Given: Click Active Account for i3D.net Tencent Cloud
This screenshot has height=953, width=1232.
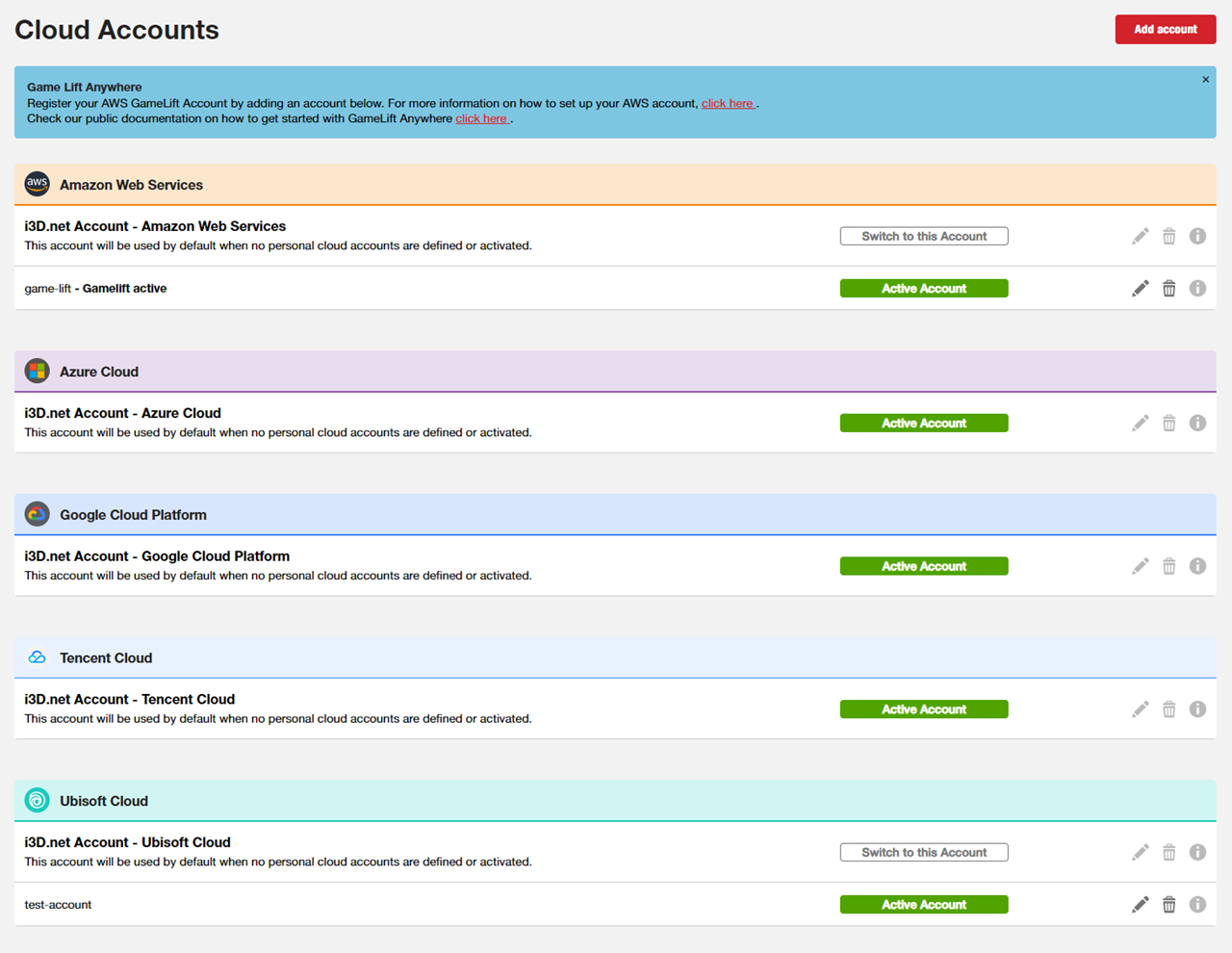Looking at the screenshot, I should (924, 709).
